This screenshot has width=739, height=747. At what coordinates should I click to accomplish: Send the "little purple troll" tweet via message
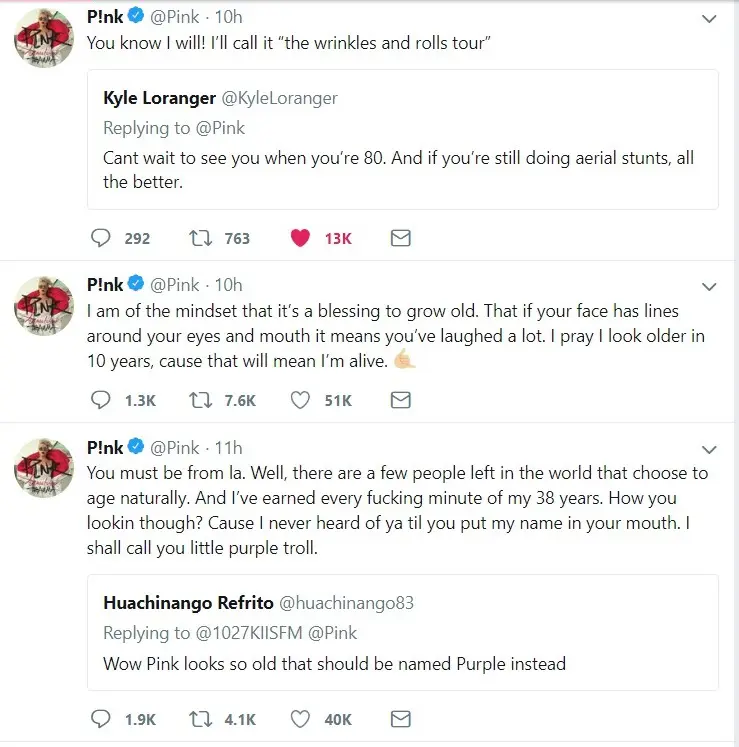coord(400,719)
